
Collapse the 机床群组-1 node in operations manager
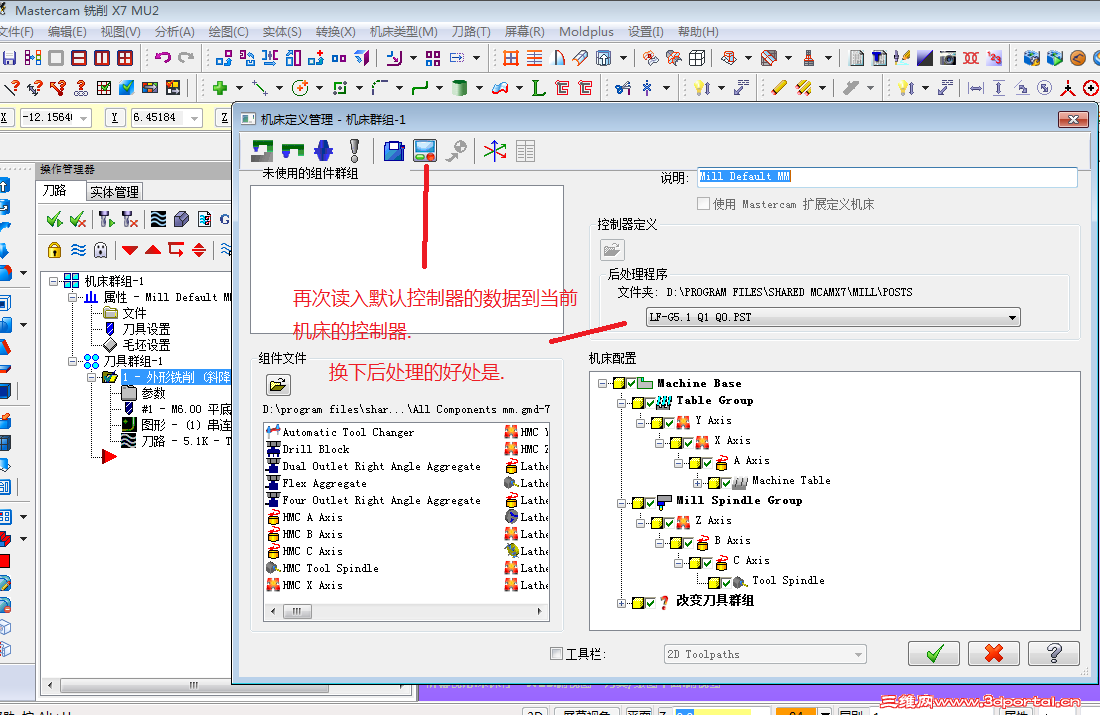click(x=53, y=281)
